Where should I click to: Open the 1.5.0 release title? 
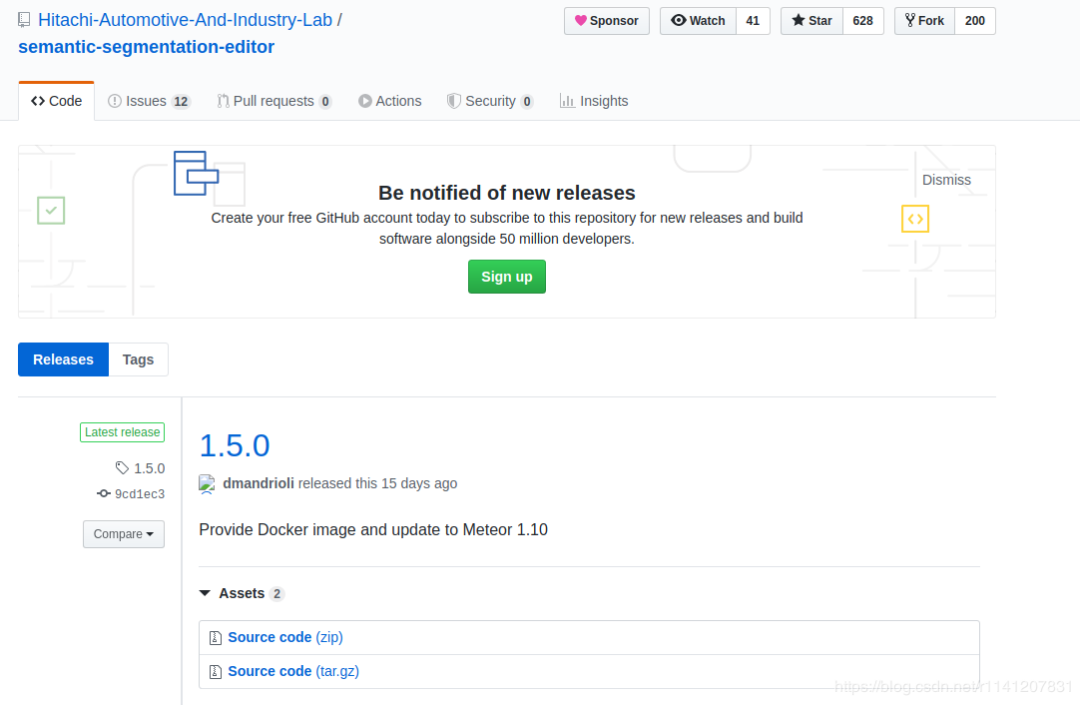(234, 445)
